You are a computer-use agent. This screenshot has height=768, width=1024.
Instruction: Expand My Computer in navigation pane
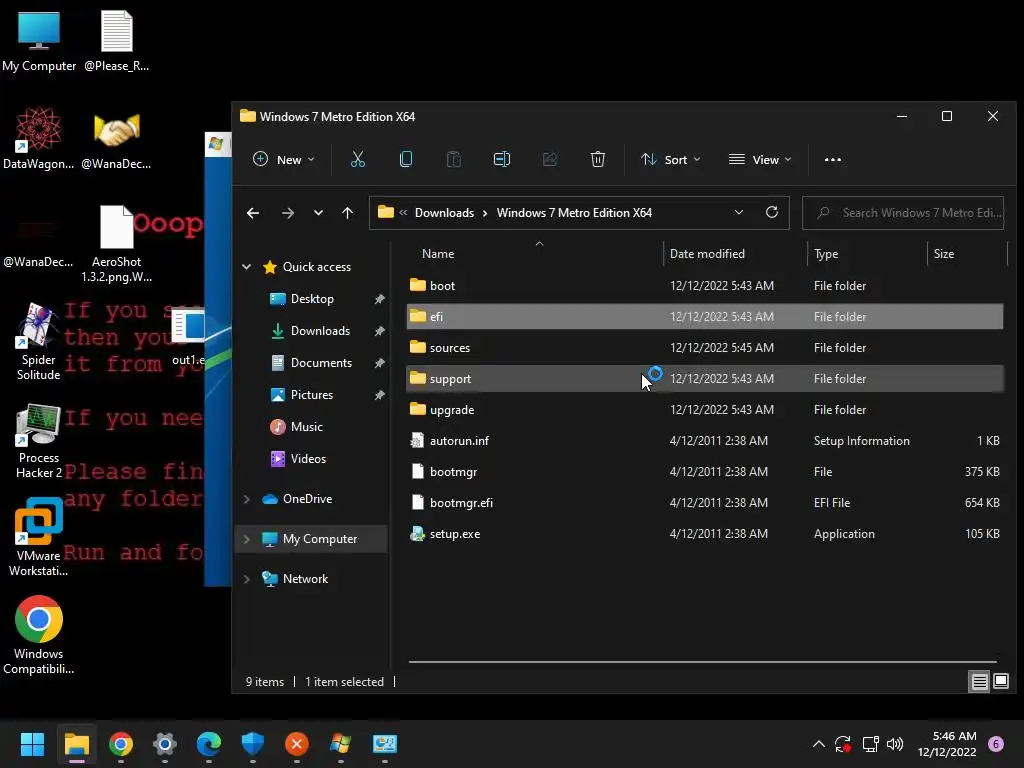(x=247, y=539)
